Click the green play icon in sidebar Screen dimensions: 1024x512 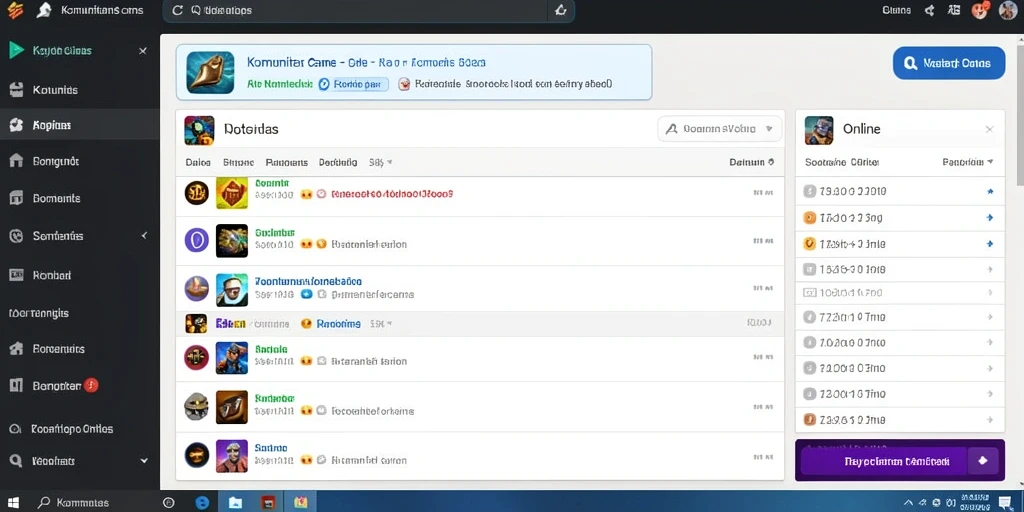[x=16, y=50]
